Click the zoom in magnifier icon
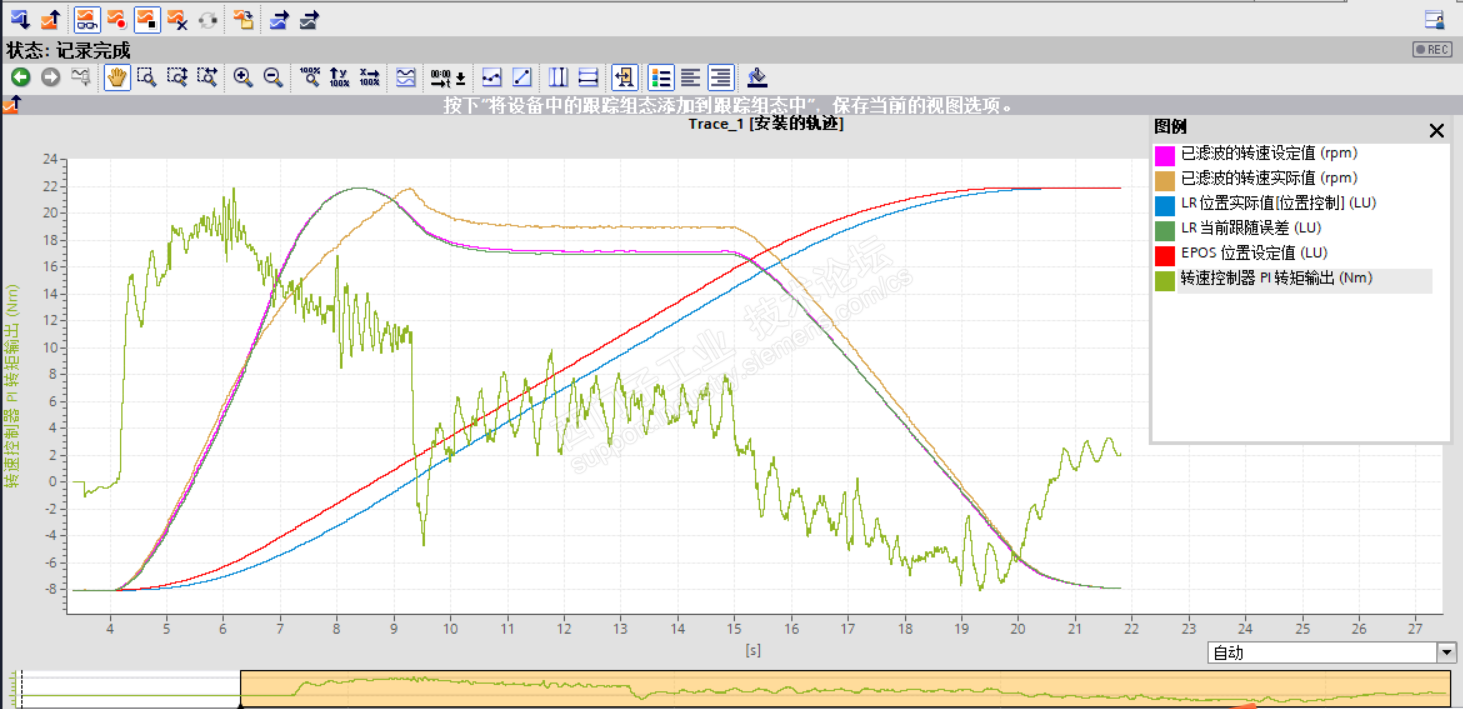1463x709 pixels. point(242,77)
